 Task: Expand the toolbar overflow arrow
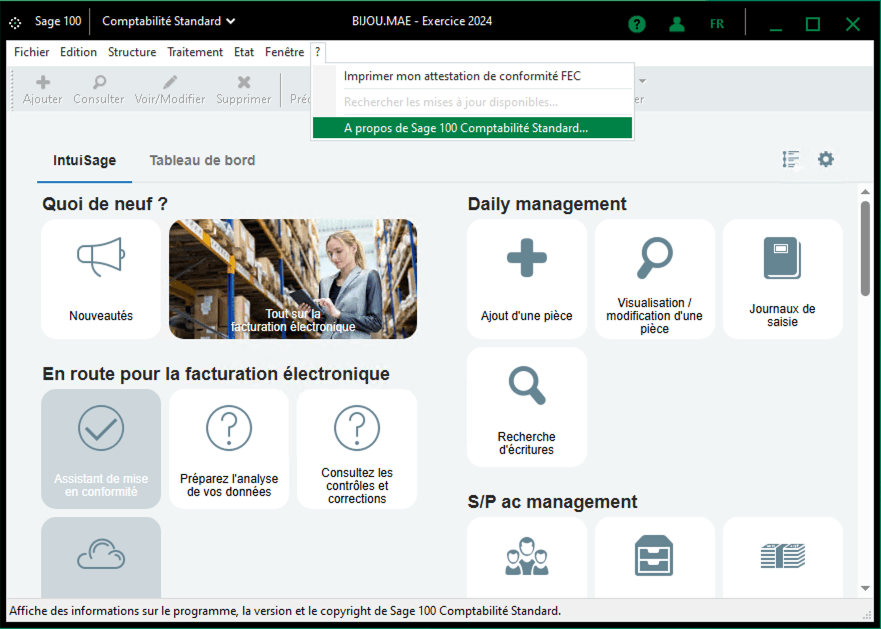click(642, 82)
